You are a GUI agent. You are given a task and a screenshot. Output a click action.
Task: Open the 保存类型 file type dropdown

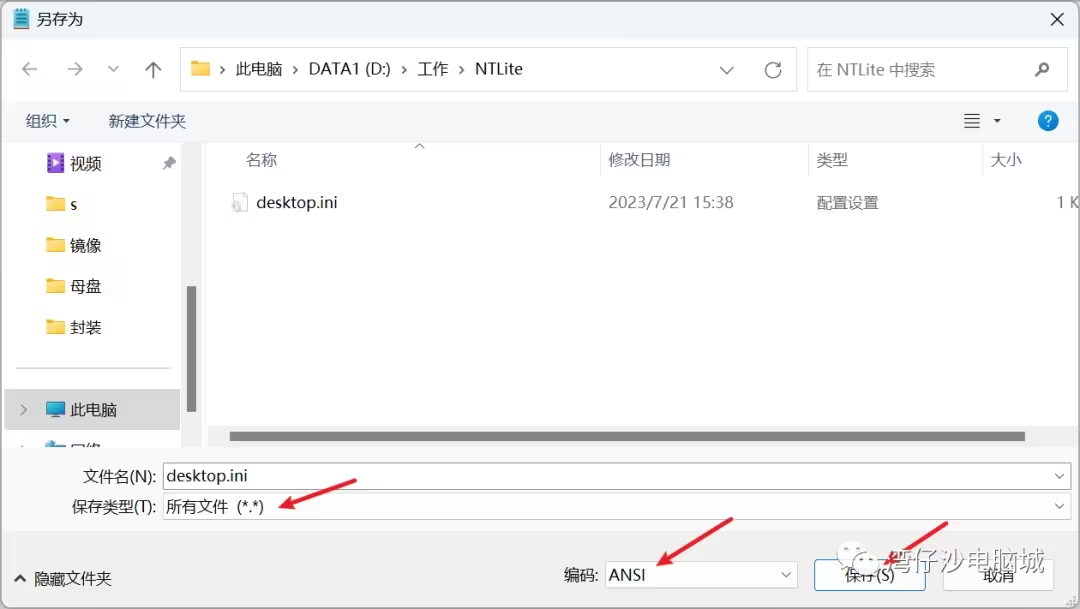1061,507
